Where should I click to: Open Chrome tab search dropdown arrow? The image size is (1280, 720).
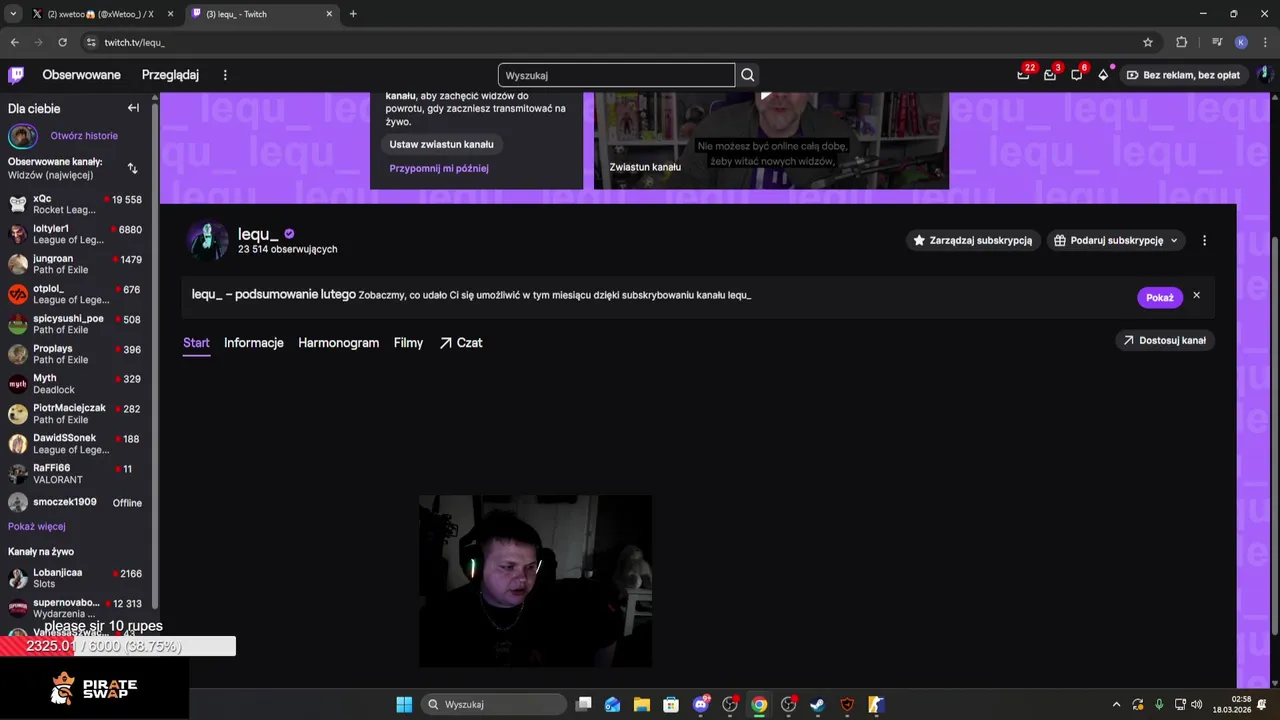13,14
